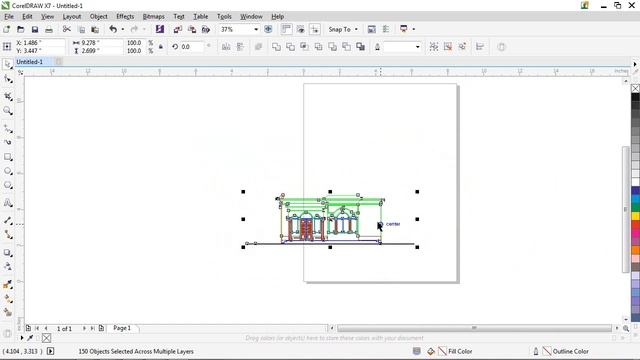Open the Bitmaps menu
Viewport: 640px width, 360px height.
click(x=153, y=16)
